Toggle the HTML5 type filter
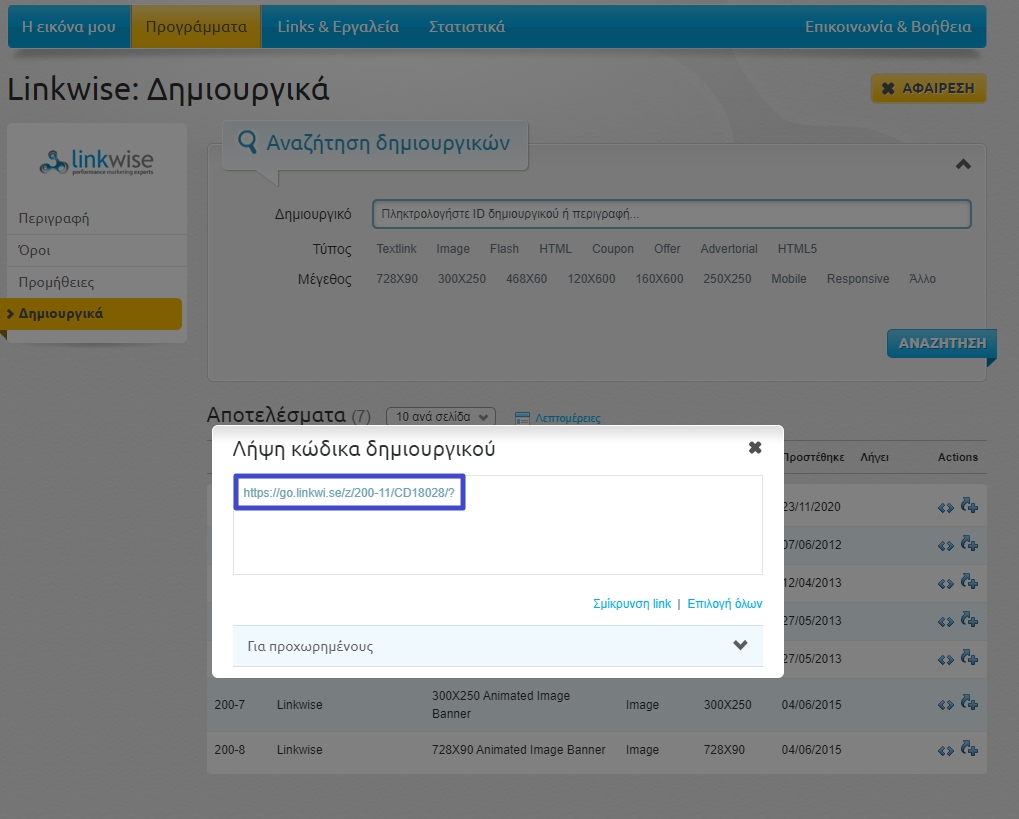This screenshot has height=819, width=1019. point(797,249)
